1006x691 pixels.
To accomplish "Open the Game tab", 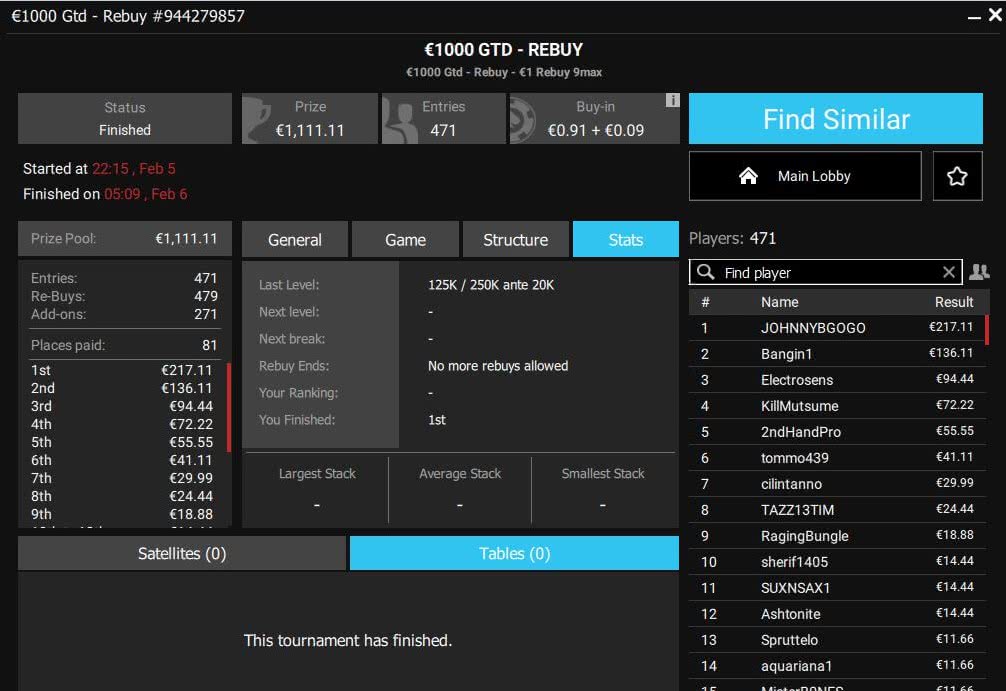I will click(x=405, y=240).
